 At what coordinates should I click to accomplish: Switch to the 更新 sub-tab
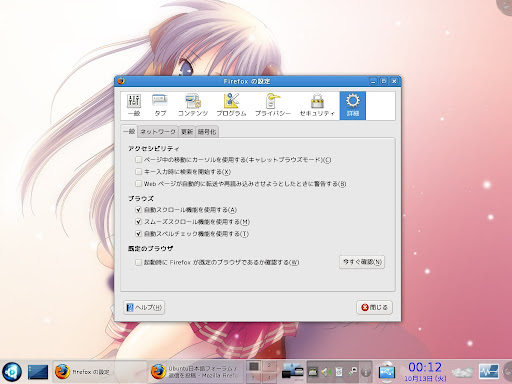click(187, 132)
